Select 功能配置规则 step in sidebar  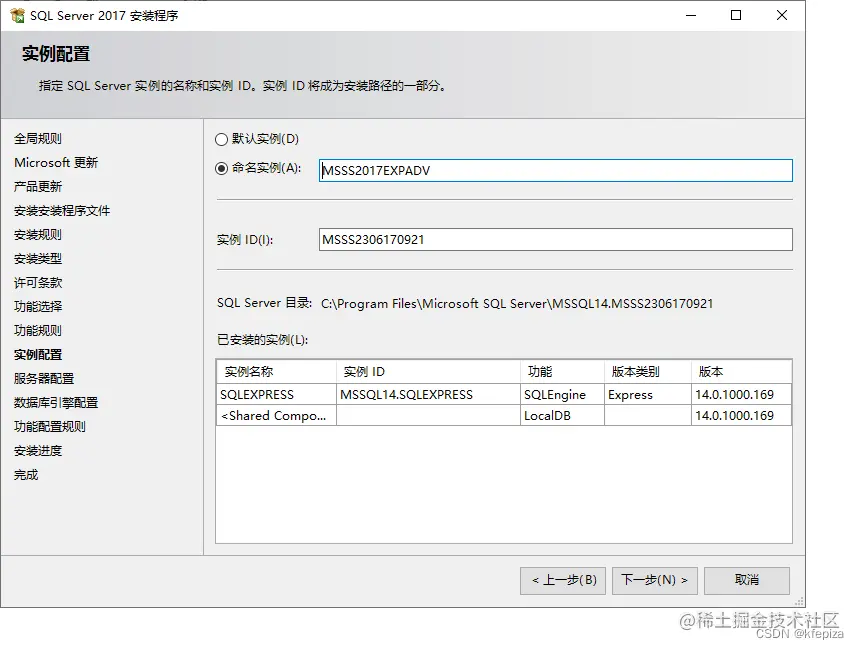50,427
